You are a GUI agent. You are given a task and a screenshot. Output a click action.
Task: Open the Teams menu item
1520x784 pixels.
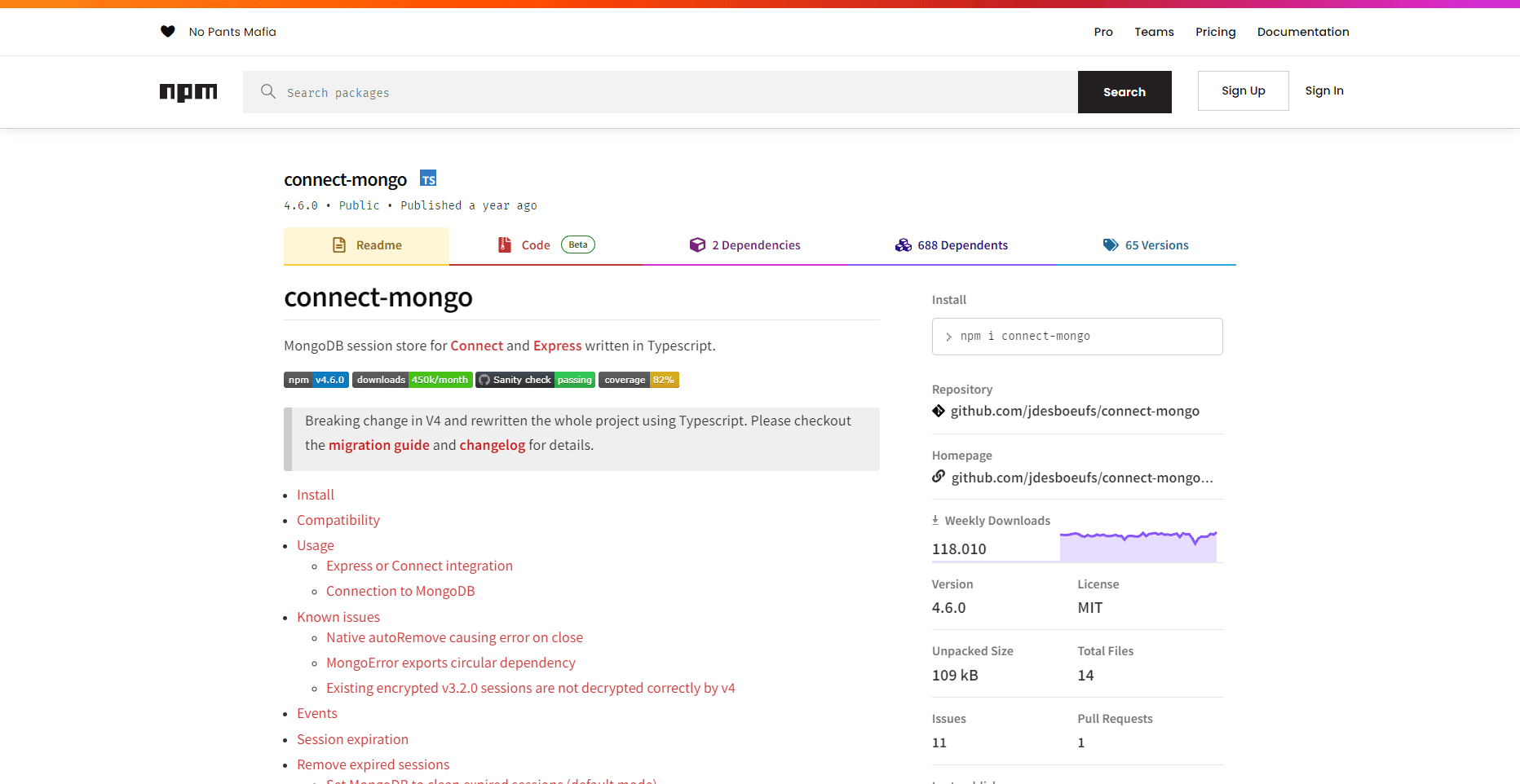[1154, 32]
